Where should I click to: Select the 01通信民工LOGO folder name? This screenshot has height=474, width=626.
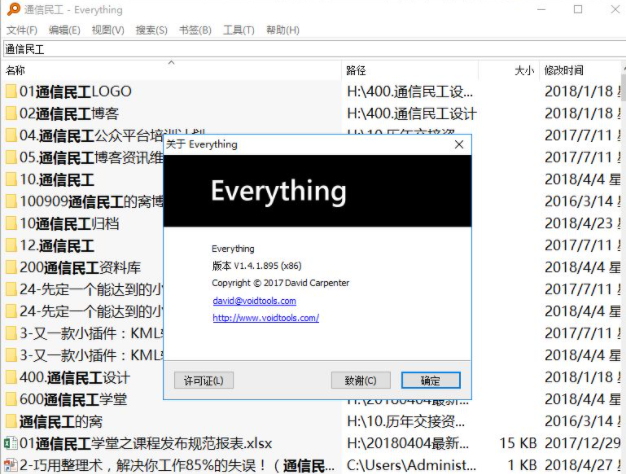pyautogui.click(x=75, y=91)
